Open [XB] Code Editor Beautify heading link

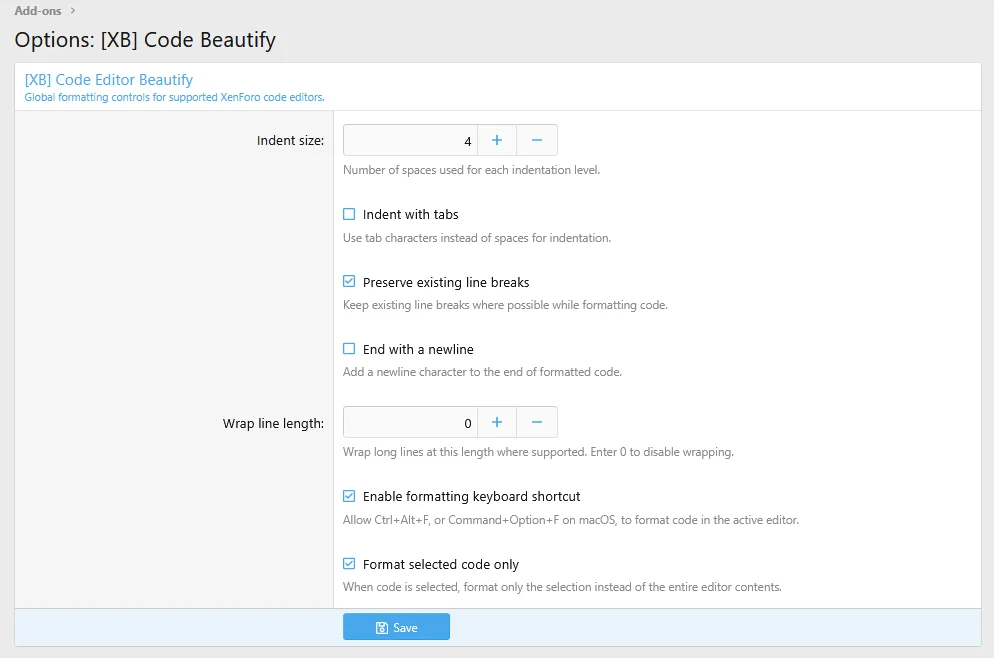[108, 80]
